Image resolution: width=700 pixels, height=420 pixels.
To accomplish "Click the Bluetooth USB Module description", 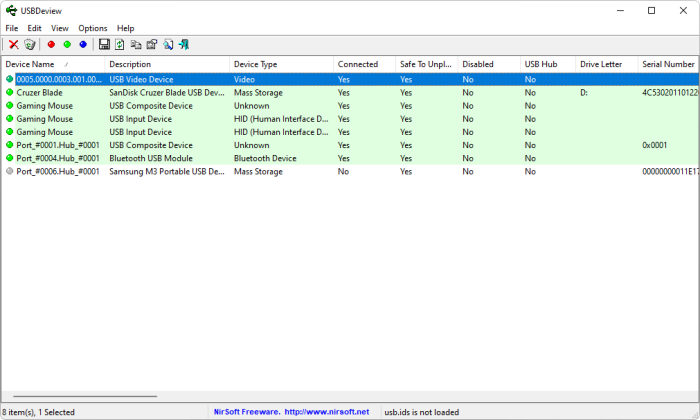I will (x=151, y=158).
